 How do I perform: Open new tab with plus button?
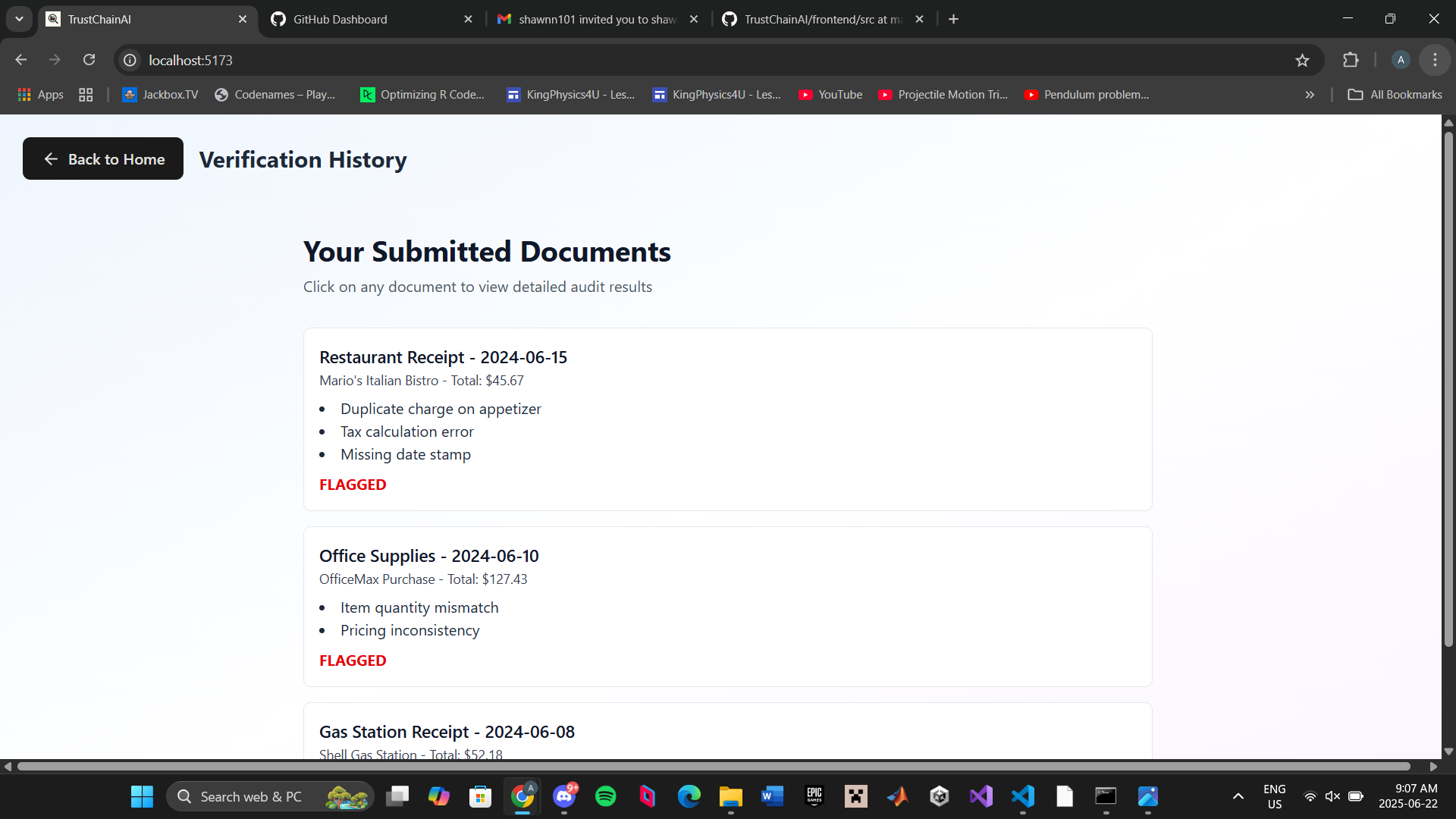pyautogui.click(x=953, y=19)
